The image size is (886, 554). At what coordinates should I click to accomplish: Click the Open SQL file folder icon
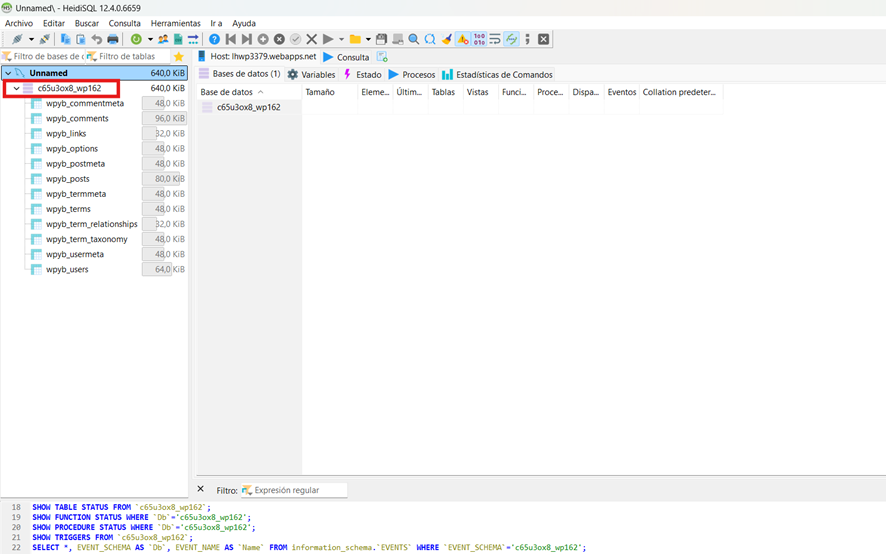tap(355, 39)
